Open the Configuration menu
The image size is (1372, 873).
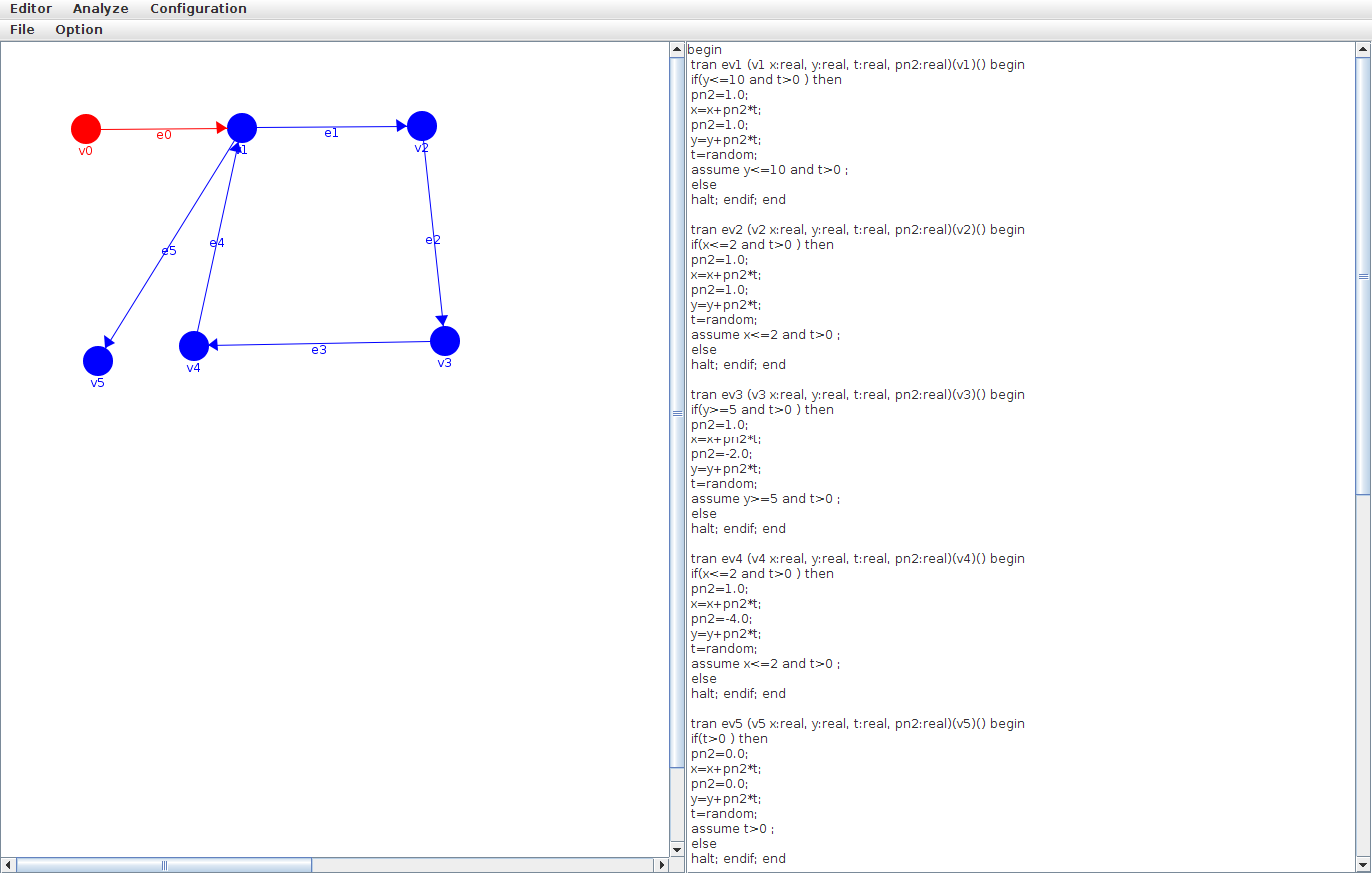pos(198,9)
